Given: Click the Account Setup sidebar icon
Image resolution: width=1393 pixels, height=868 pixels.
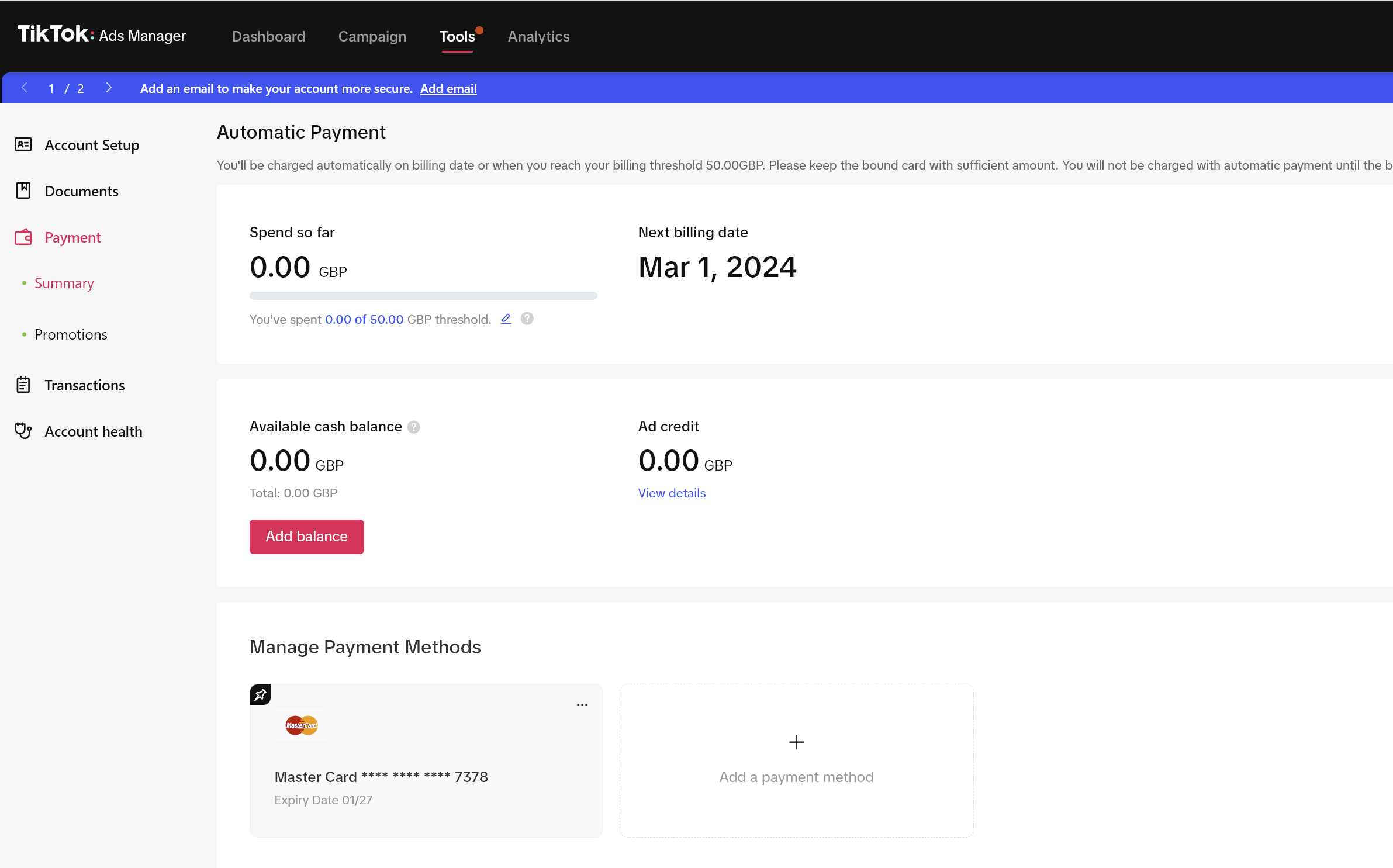Looking at the screenshot, I should point(23,144).
